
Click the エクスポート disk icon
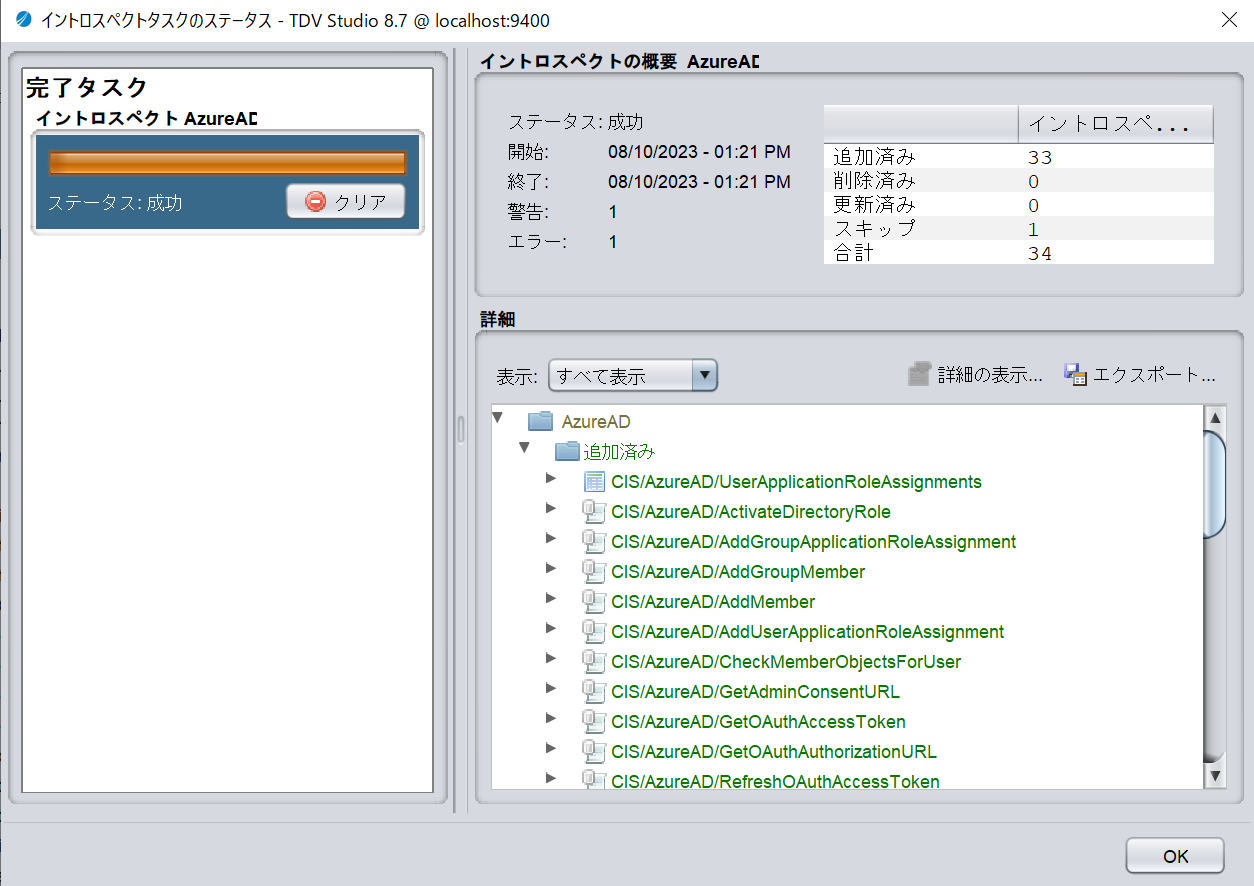click(1076, 375)
